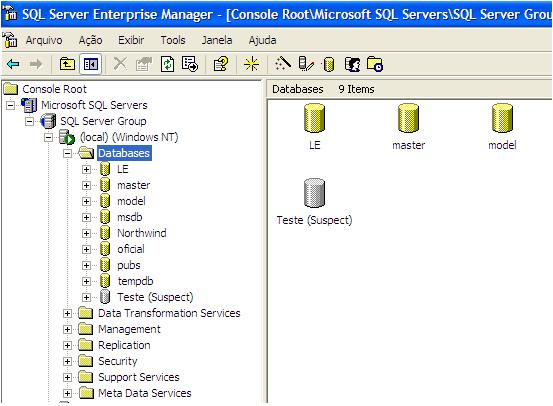This screenshot has width=553, height=406.
Task: Click the New Login toolbar icon
Action: pos(352,65)
